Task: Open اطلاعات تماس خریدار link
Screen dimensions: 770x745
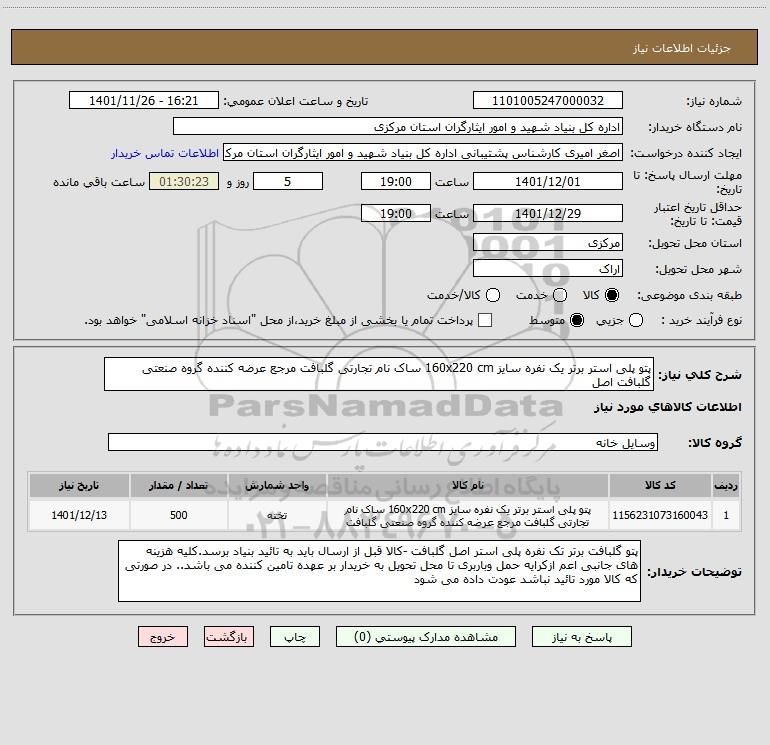Action: pos(165,153)
